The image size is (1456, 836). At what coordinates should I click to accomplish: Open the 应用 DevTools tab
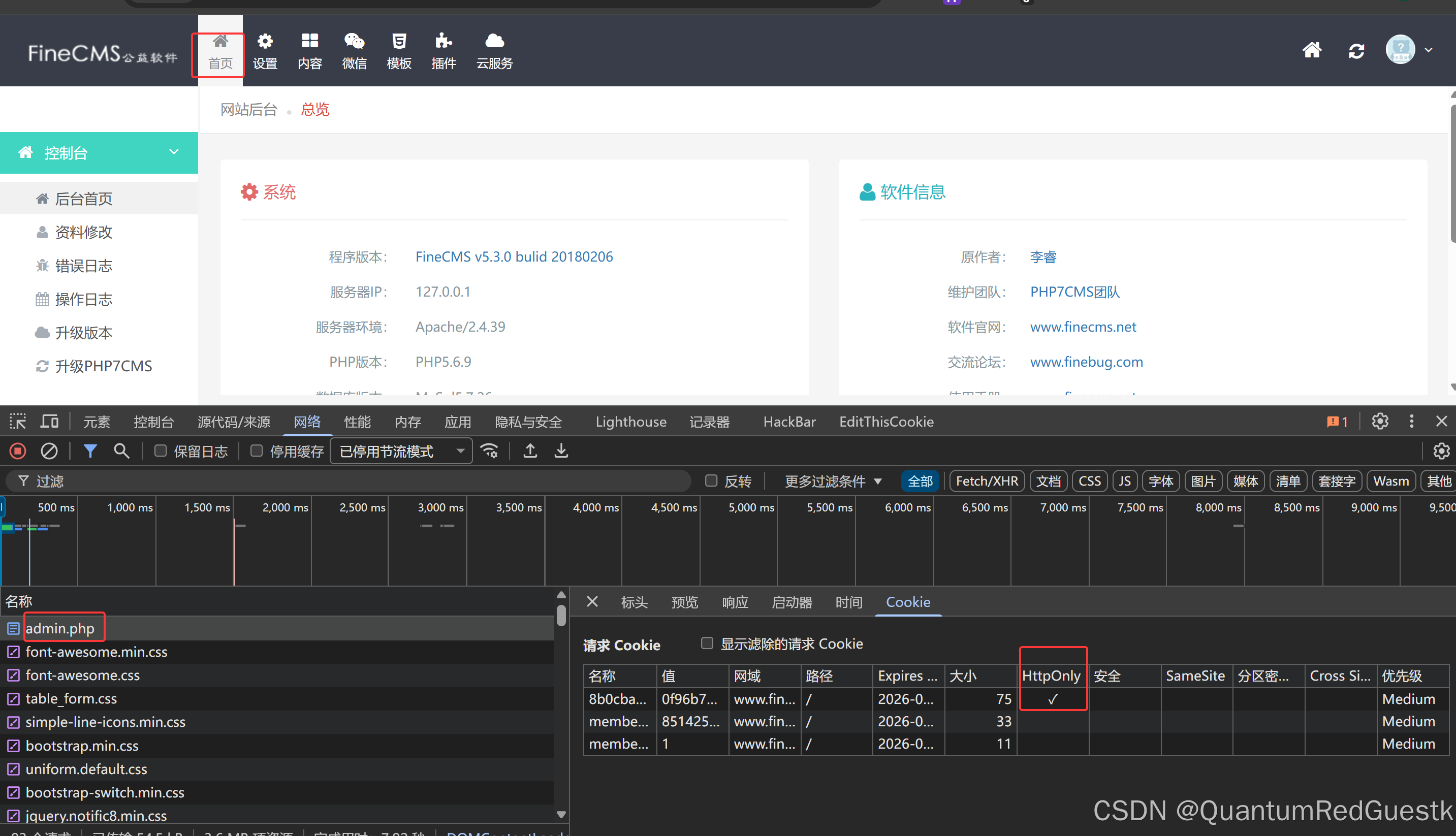click(458, 422)
